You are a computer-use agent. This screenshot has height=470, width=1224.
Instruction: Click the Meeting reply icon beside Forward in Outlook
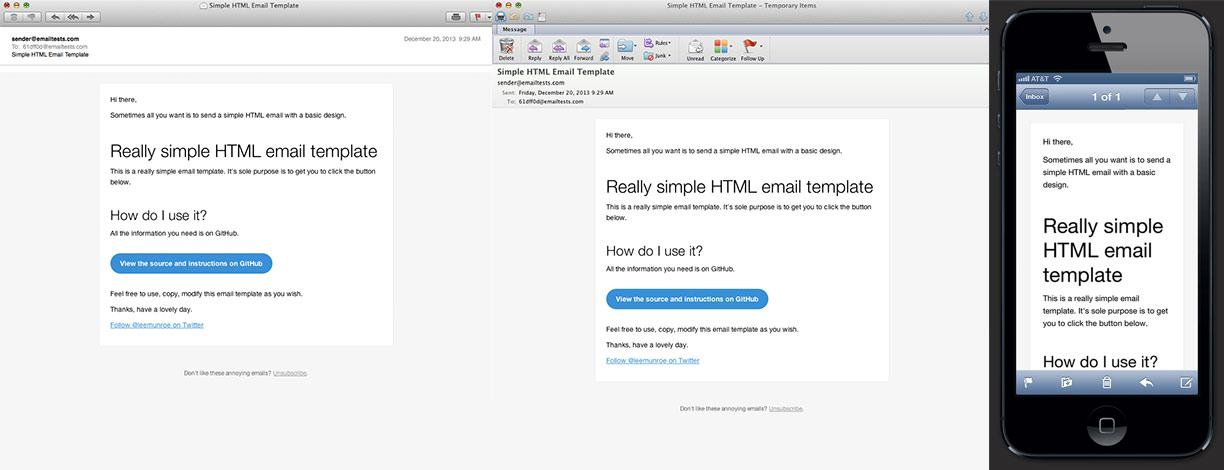pyautogui.click(x=604, y=43)
